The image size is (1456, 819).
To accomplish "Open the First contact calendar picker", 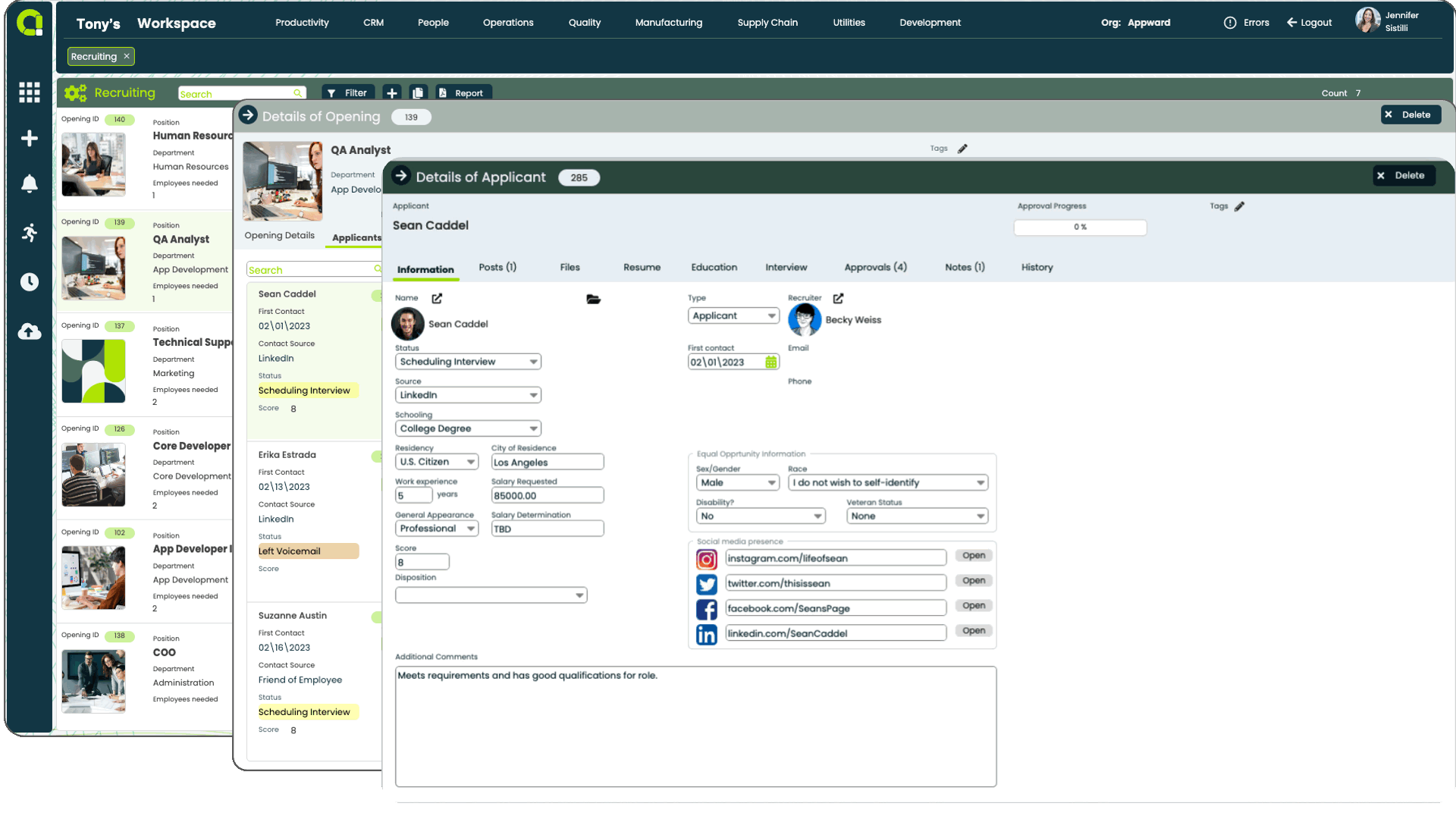I will [x=771, y=362].
